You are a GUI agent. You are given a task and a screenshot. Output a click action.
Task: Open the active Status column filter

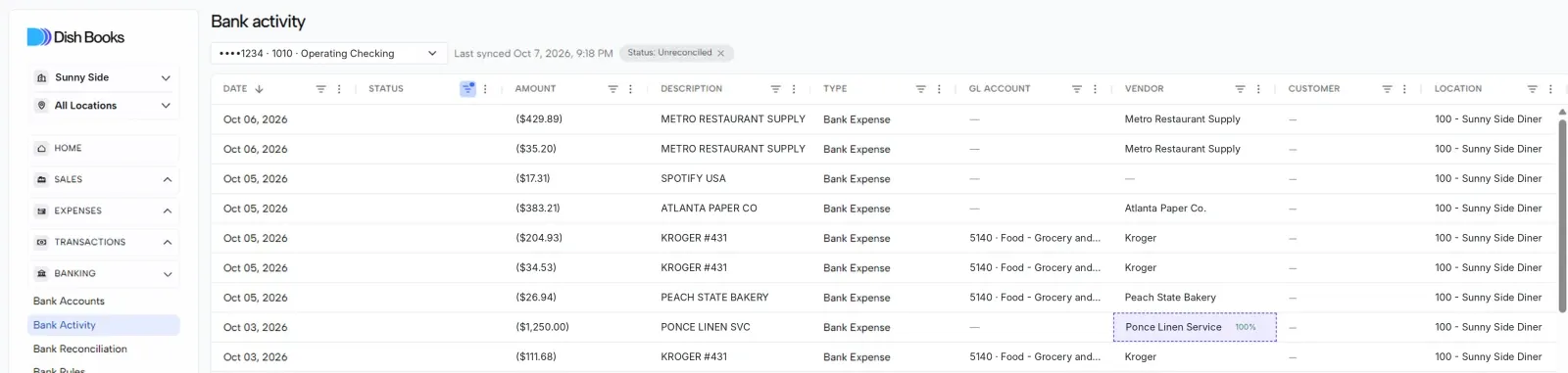(467, 89)
